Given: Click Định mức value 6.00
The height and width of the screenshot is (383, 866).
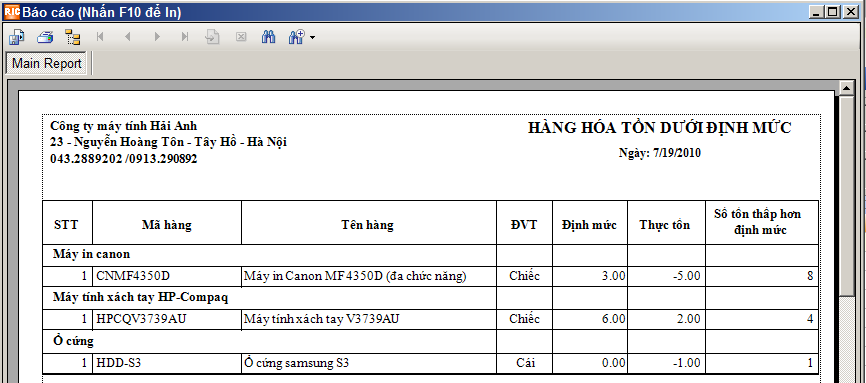Looking at the screenshot, I should click(614, 319).
